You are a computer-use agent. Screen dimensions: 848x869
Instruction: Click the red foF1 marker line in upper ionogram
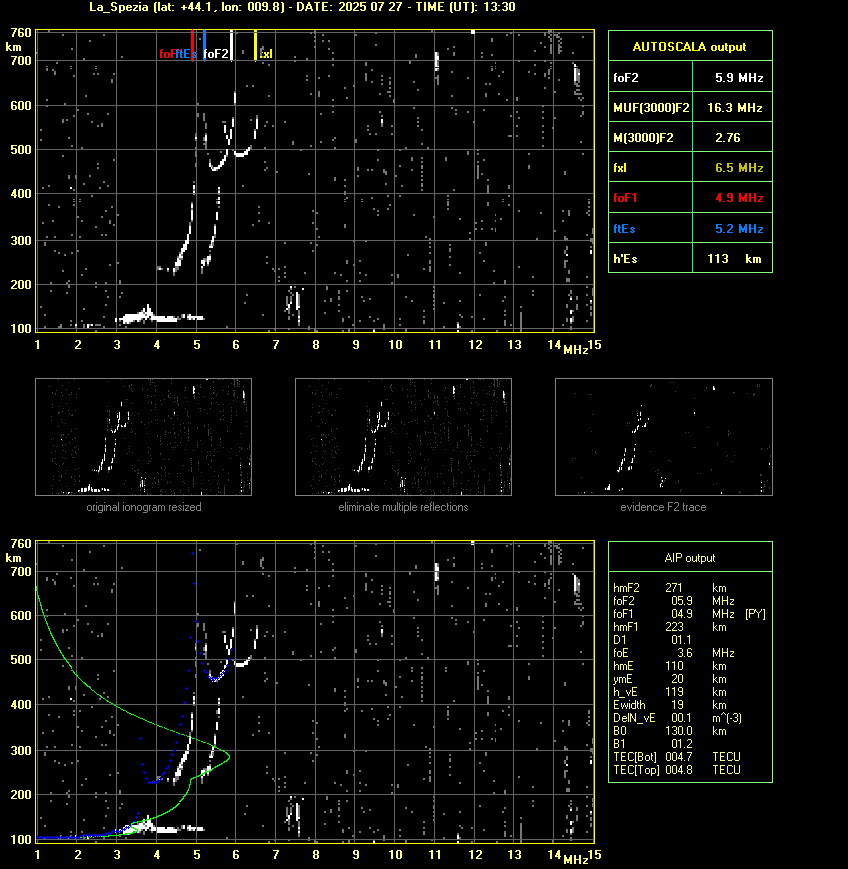click(x=192, y=45)
